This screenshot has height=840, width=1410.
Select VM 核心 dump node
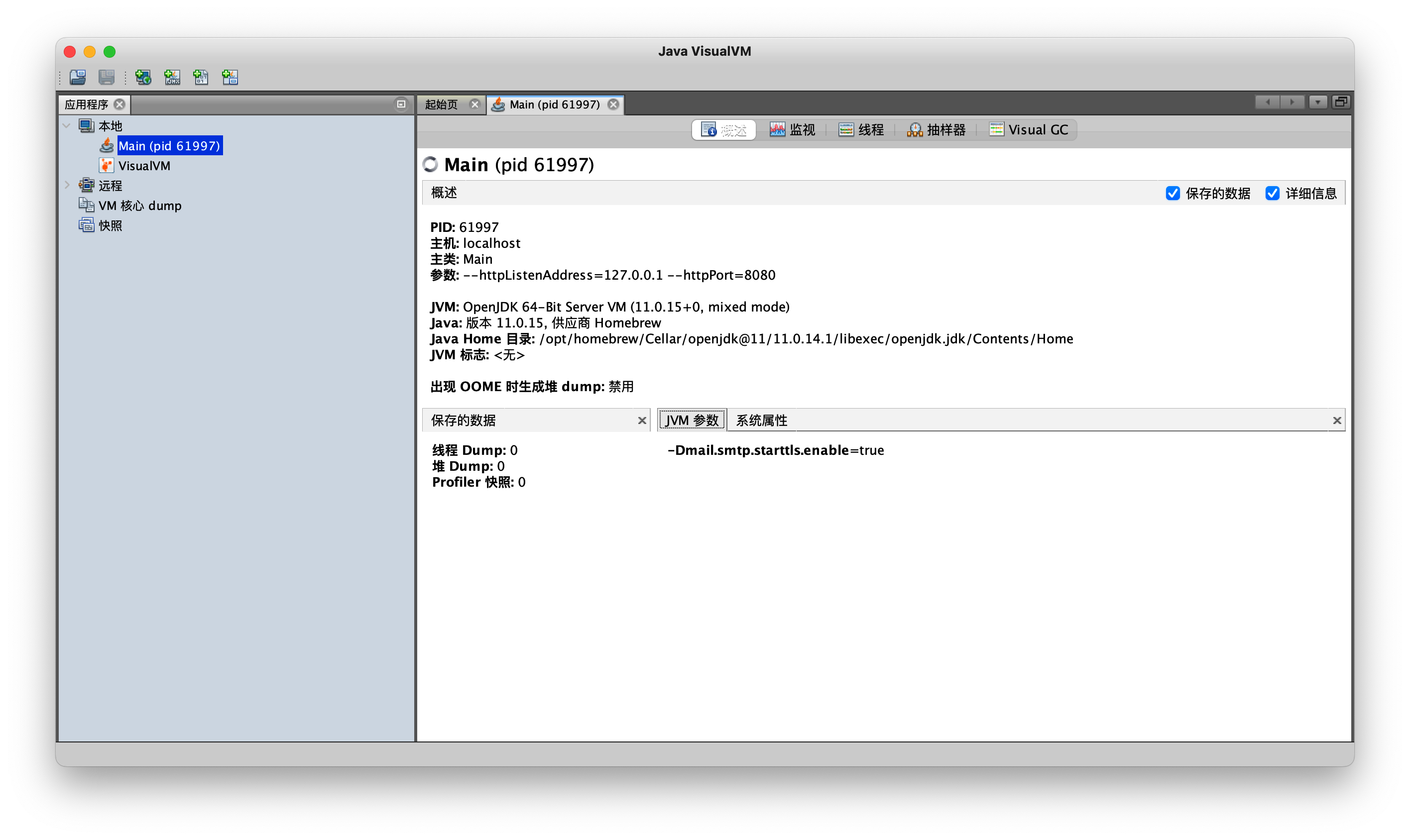139,205
